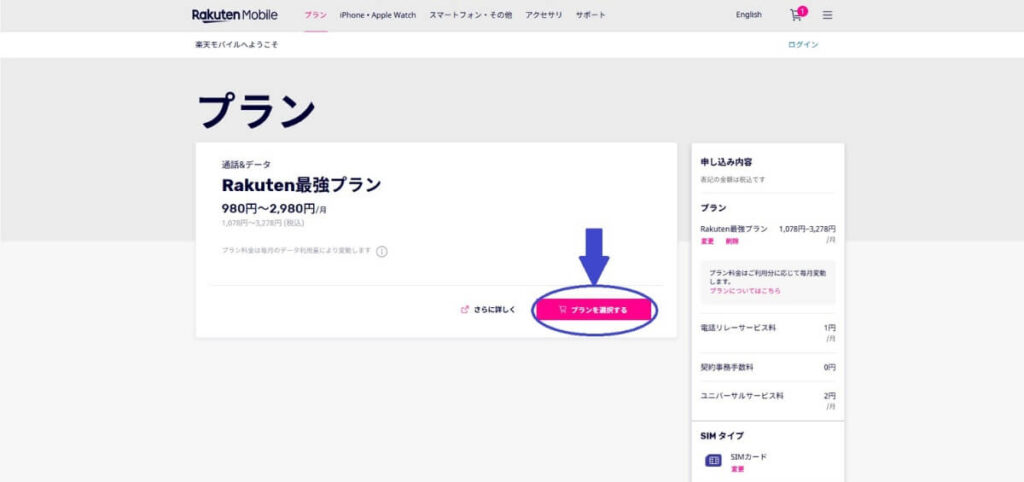Image resolution: width=1024 pixels, height=482 pixels.
Task: Open the スマートフォン・その他 menu item
Action: point(470,15)
